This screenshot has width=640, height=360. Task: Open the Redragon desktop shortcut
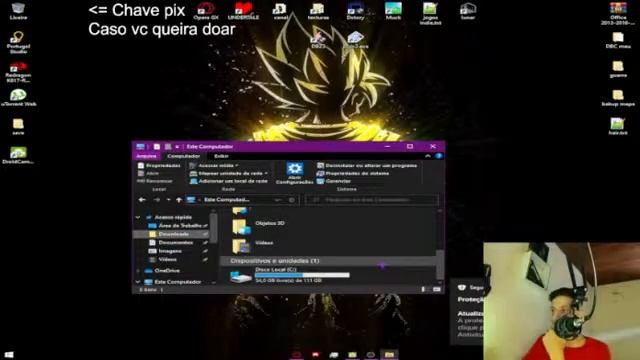18,72
